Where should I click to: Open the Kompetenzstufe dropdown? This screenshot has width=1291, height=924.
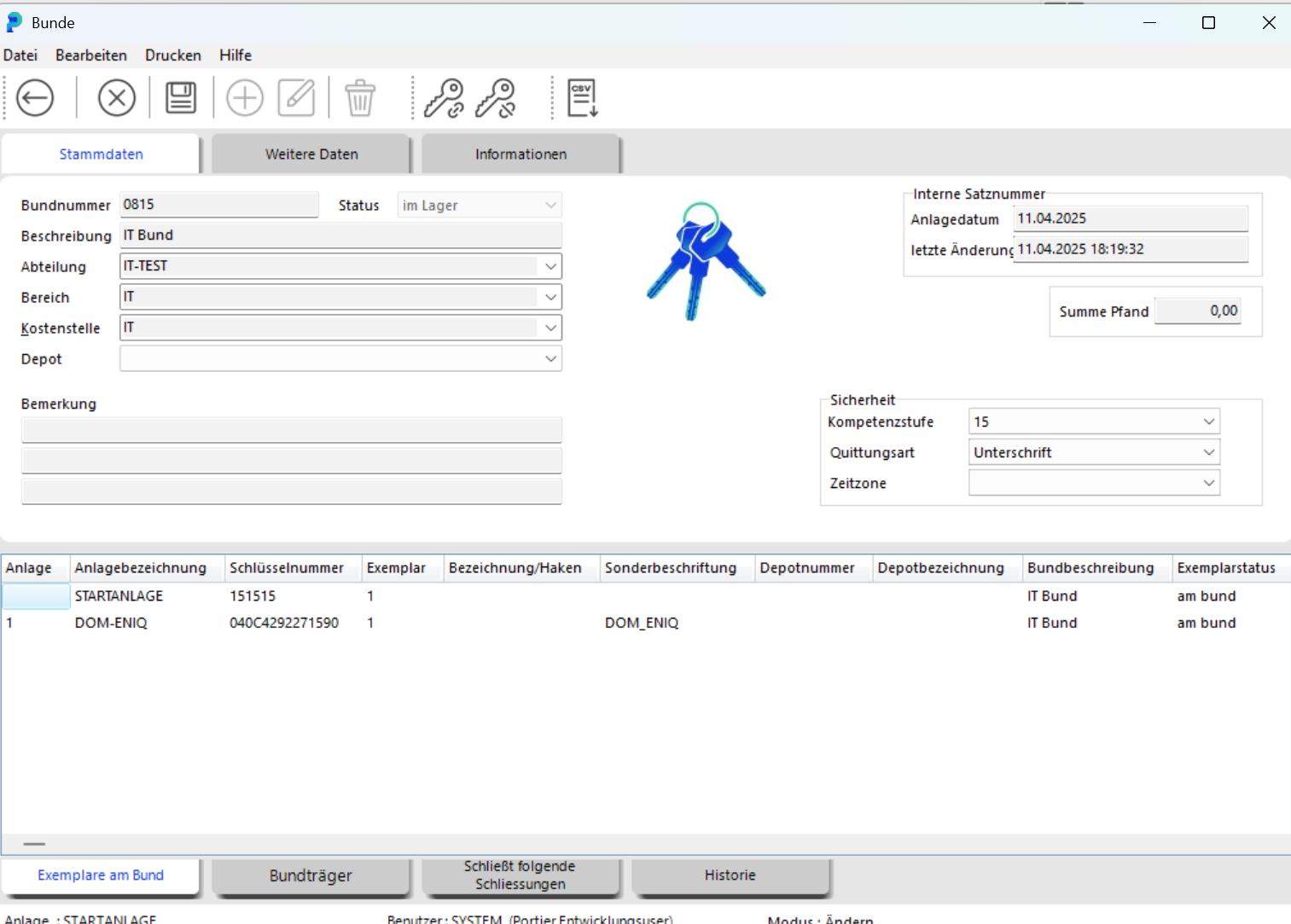pyautogui.click(x=1208, y=421)
